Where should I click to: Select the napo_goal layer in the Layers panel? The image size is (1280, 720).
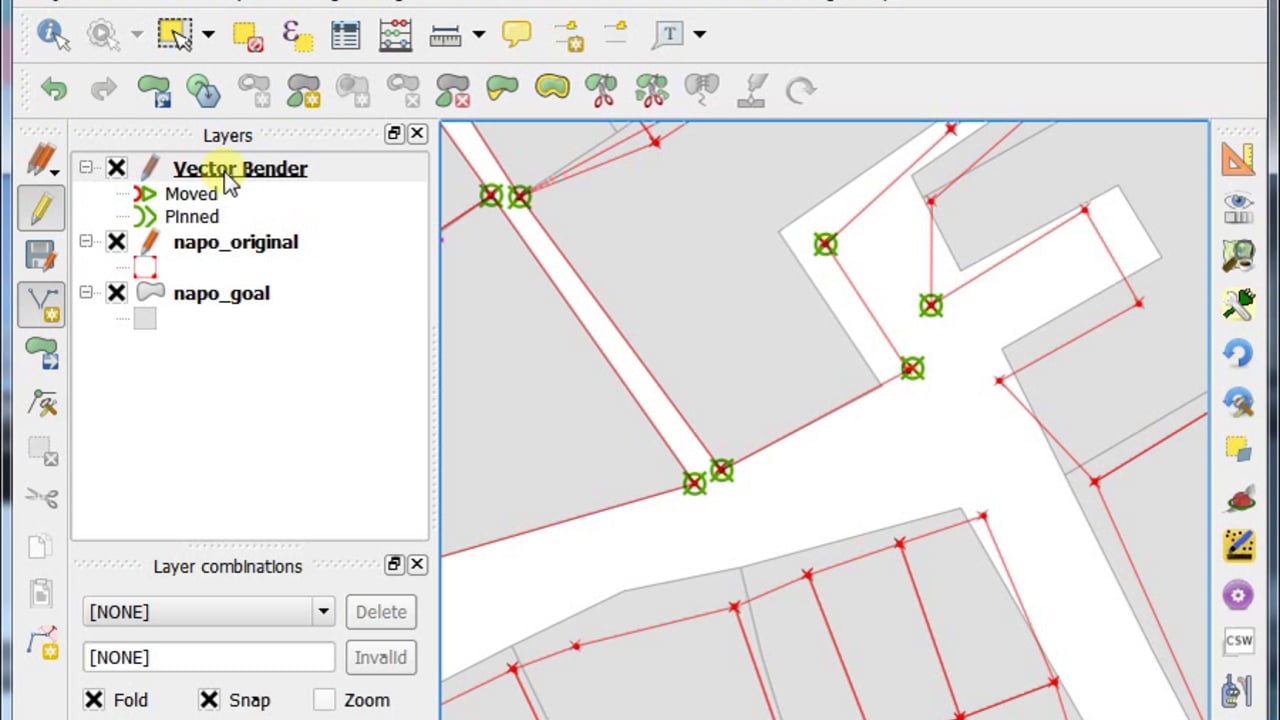(221, 293)
